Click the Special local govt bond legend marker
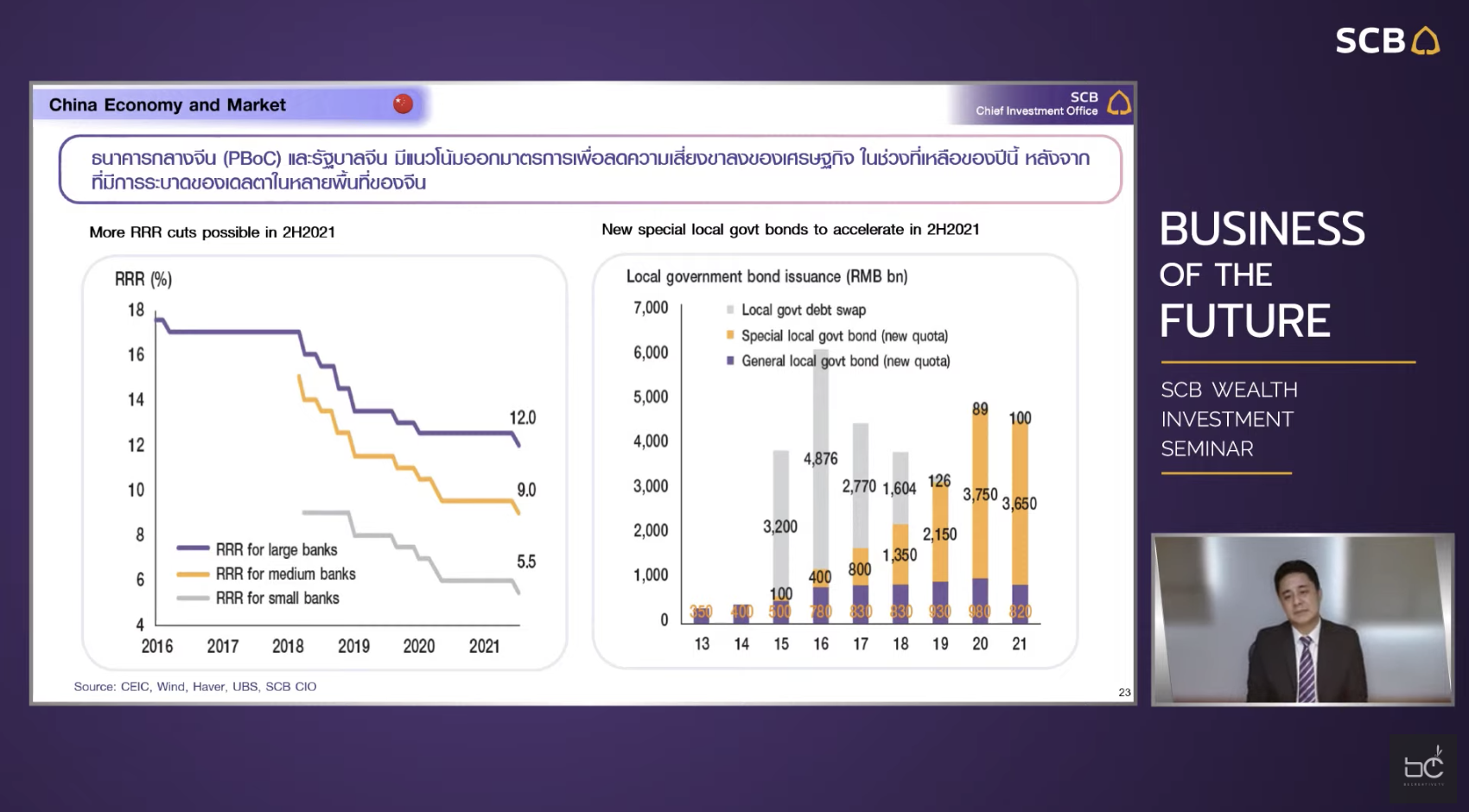The image size is (1469, 812). 730,335
